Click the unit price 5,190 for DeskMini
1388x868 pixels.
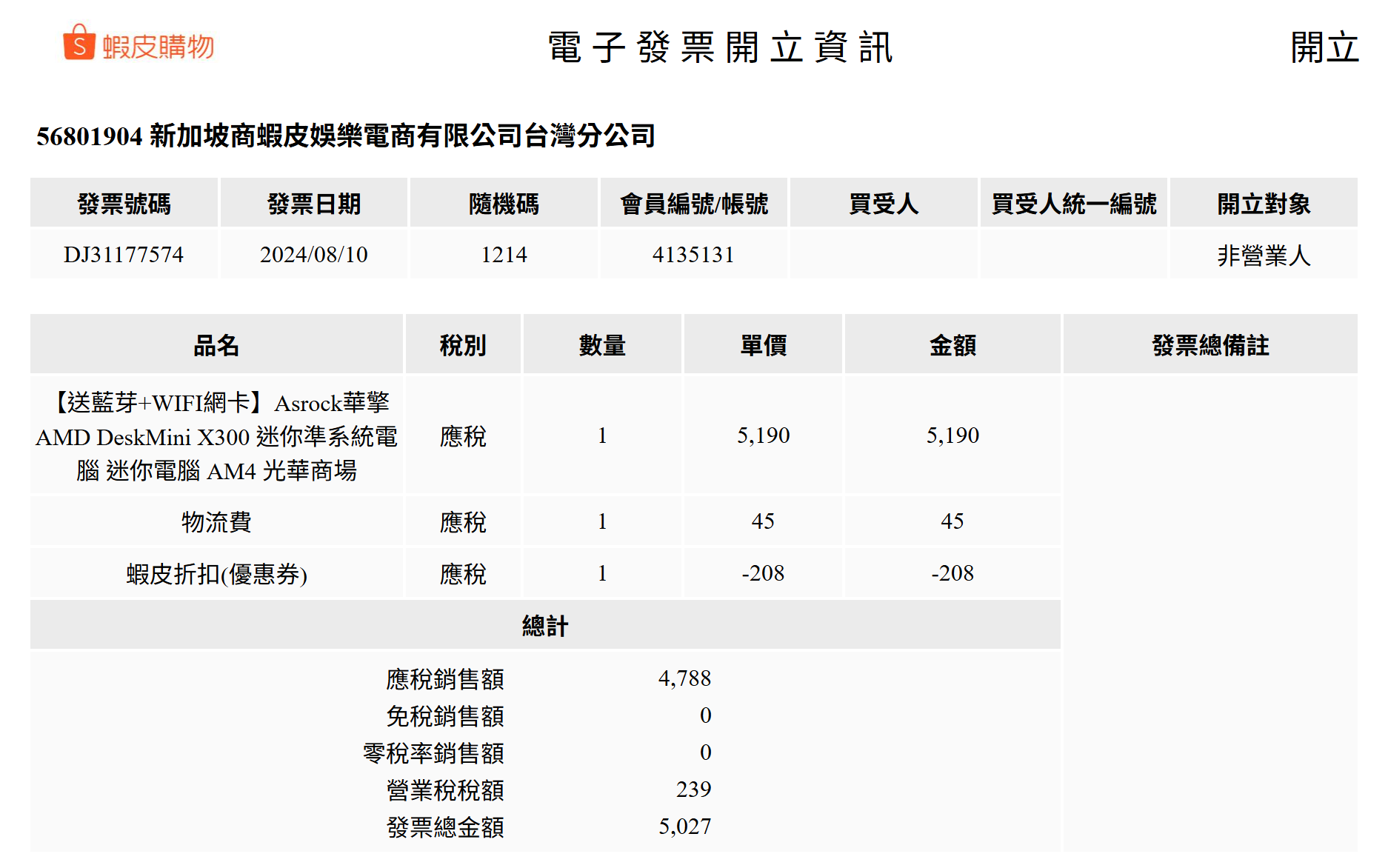click(763, 435)
